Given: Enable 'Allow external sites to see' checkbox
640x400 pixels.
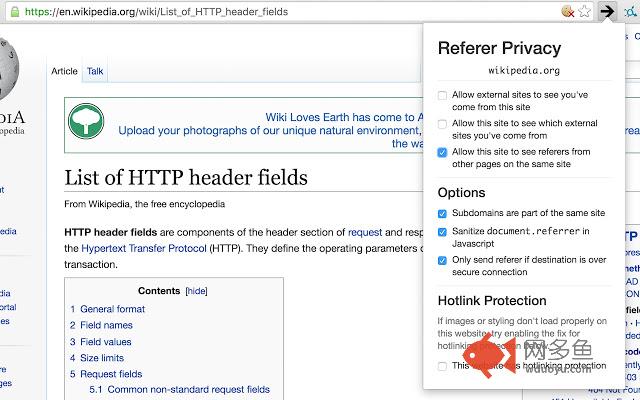Looking at the screenshot, I should (442, 96).
